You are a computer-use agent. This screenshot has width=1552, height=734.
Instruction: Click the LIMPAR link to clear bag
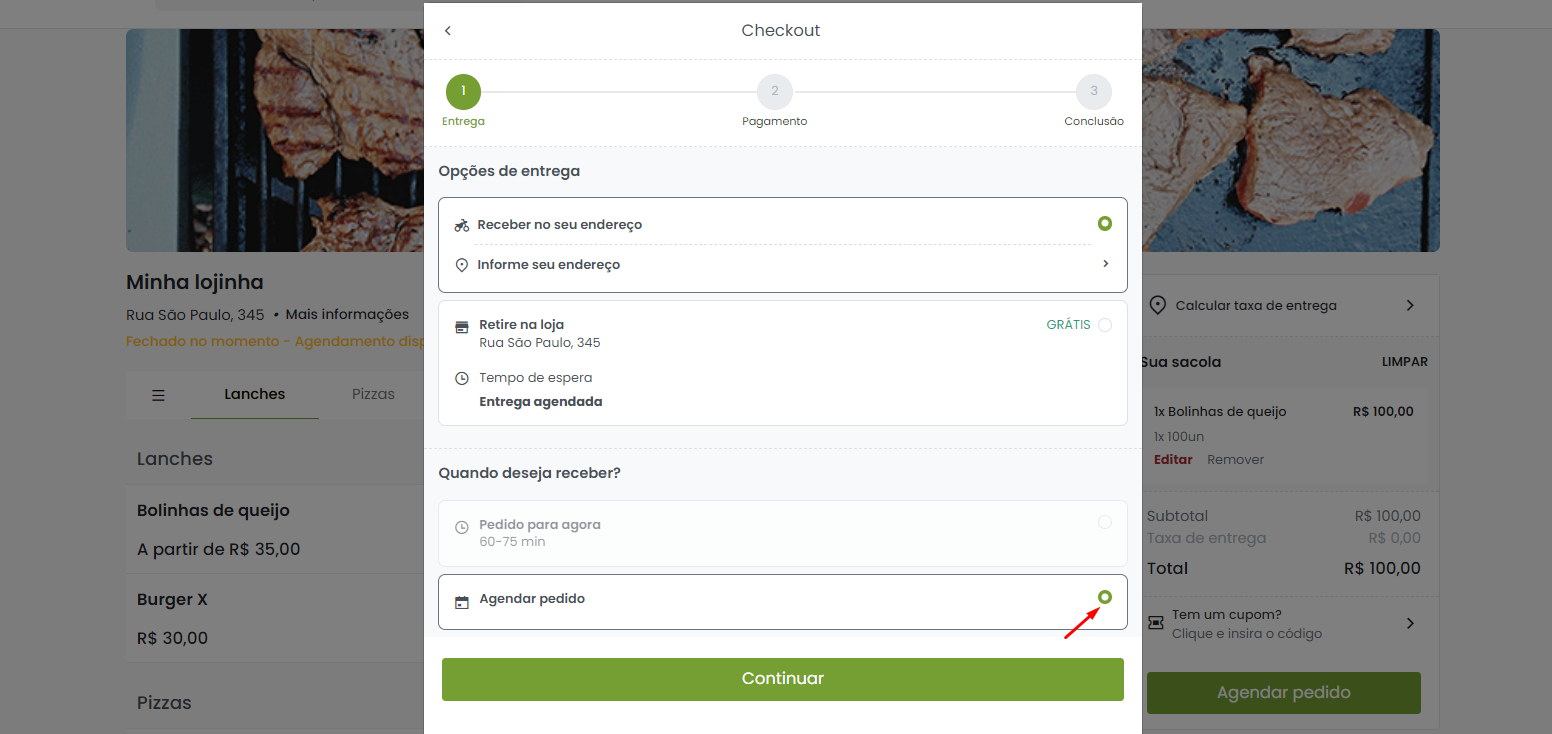[x=1404, y=362]
